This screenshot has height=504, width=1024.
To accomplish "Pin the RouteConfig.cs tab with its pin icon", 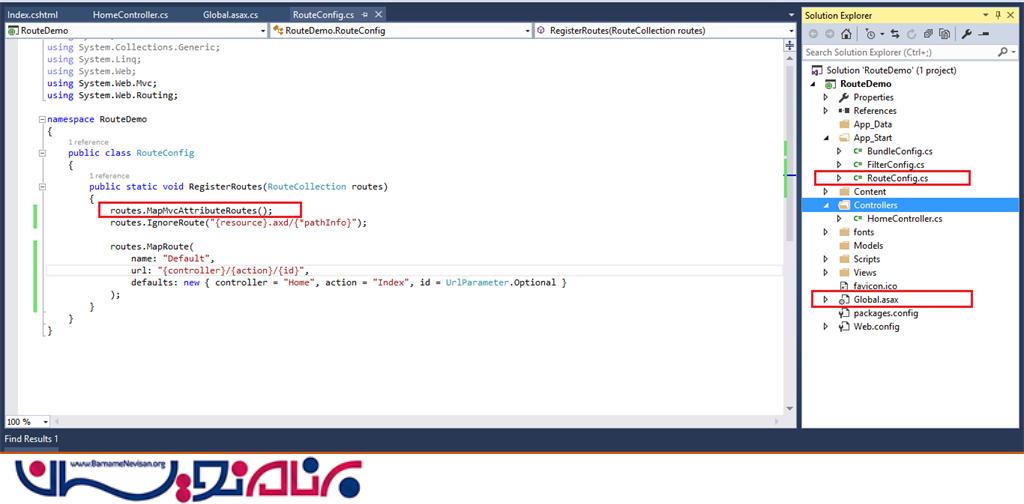I will tap(365, 14).
